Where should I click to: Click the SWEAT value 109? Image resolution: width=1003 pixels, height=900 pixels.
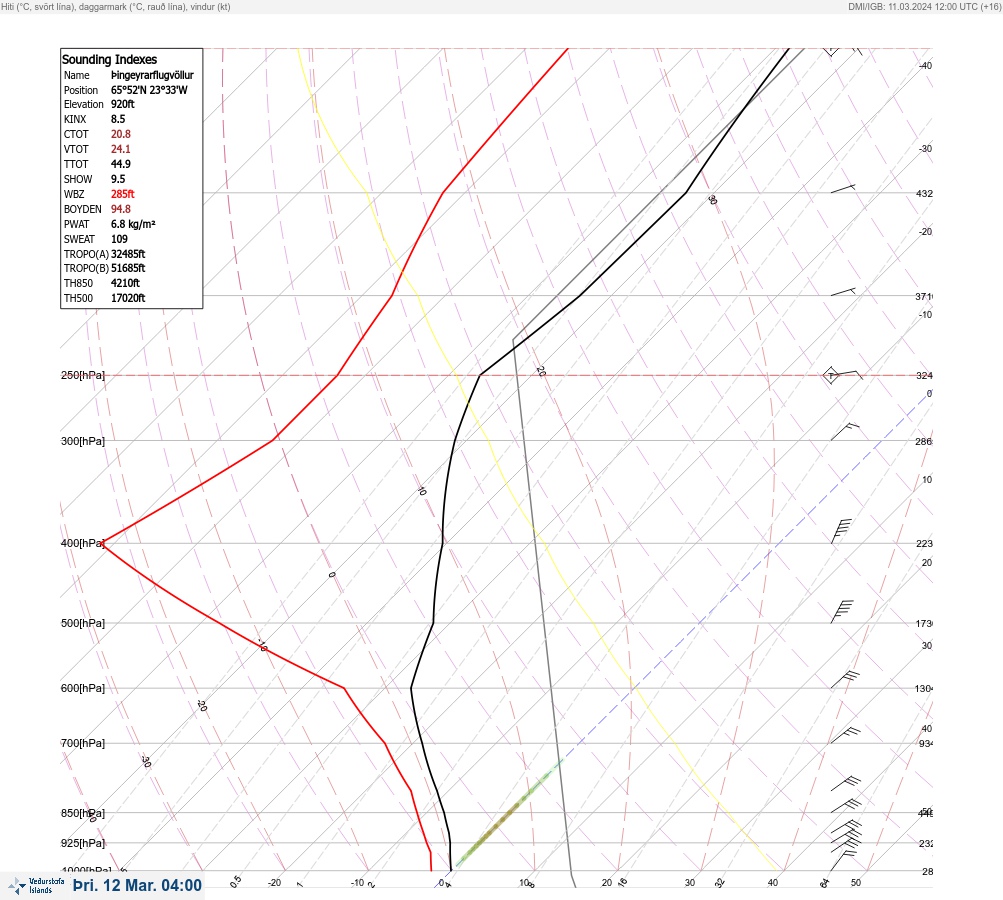pyautogui.click(x=119, y=239)
